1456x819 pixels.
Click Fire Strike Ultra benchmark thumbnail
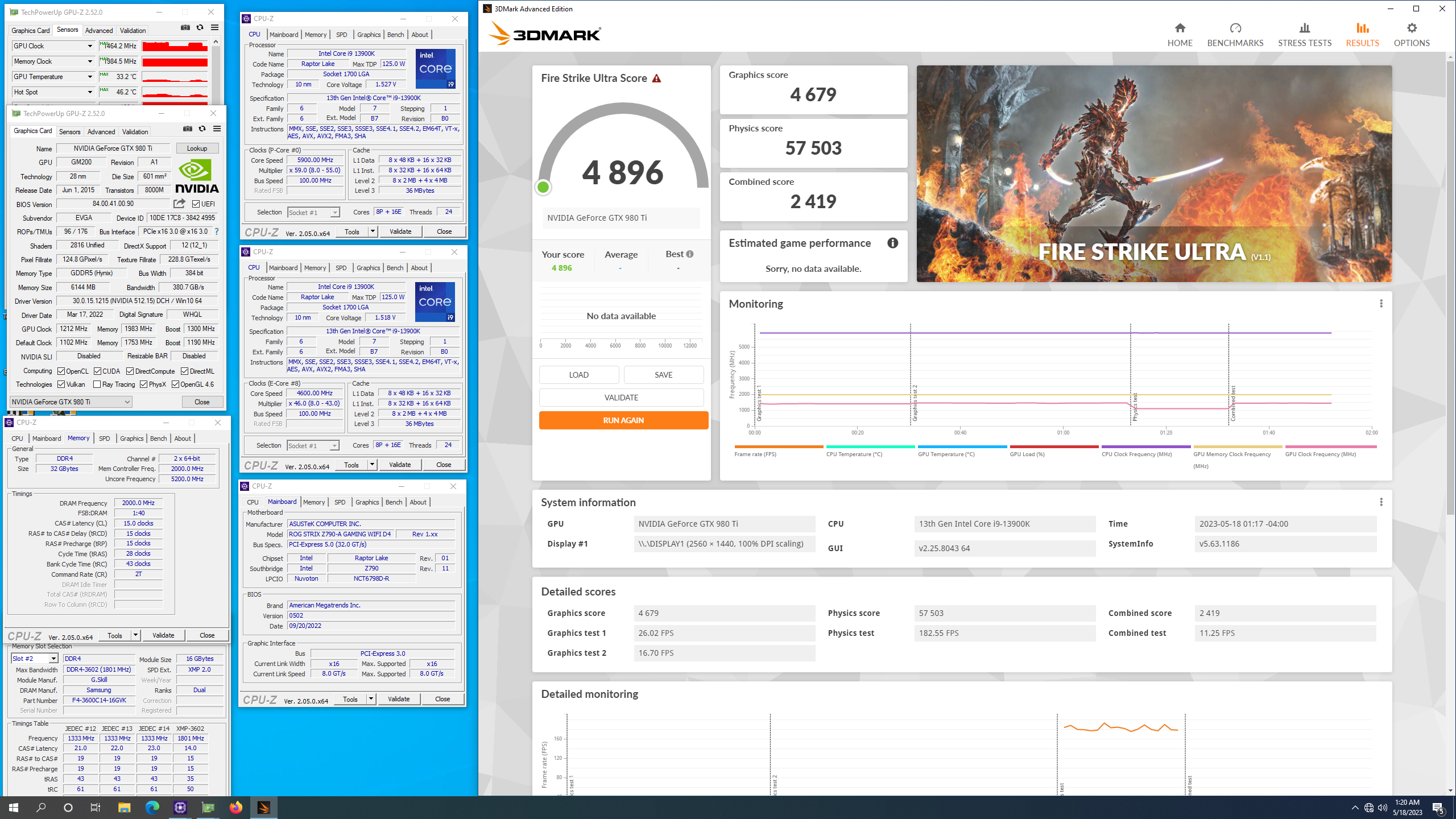[x=1154, y=173]
